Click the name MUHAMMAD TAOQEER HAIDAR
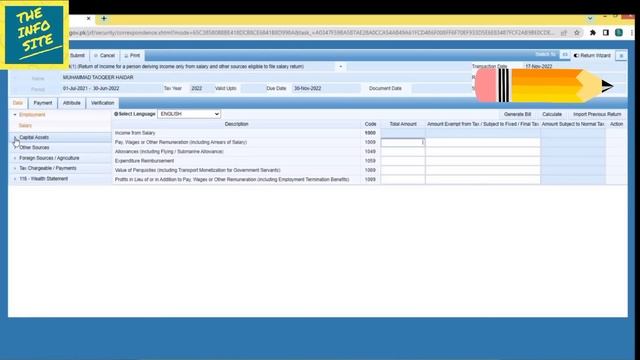The image size is (640, 360). (98, 78)
